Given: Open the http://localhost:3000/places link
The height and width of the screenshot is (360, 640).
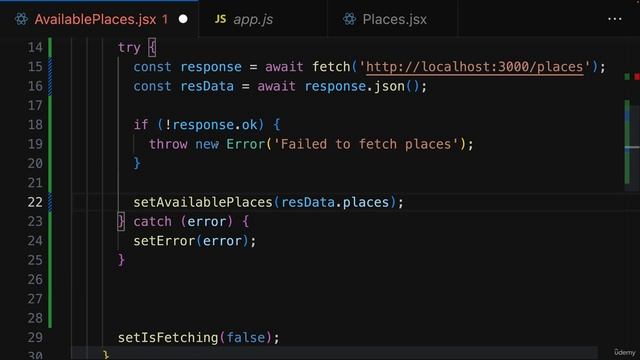Looking at the screenshot, I should [x=474, y=67].
